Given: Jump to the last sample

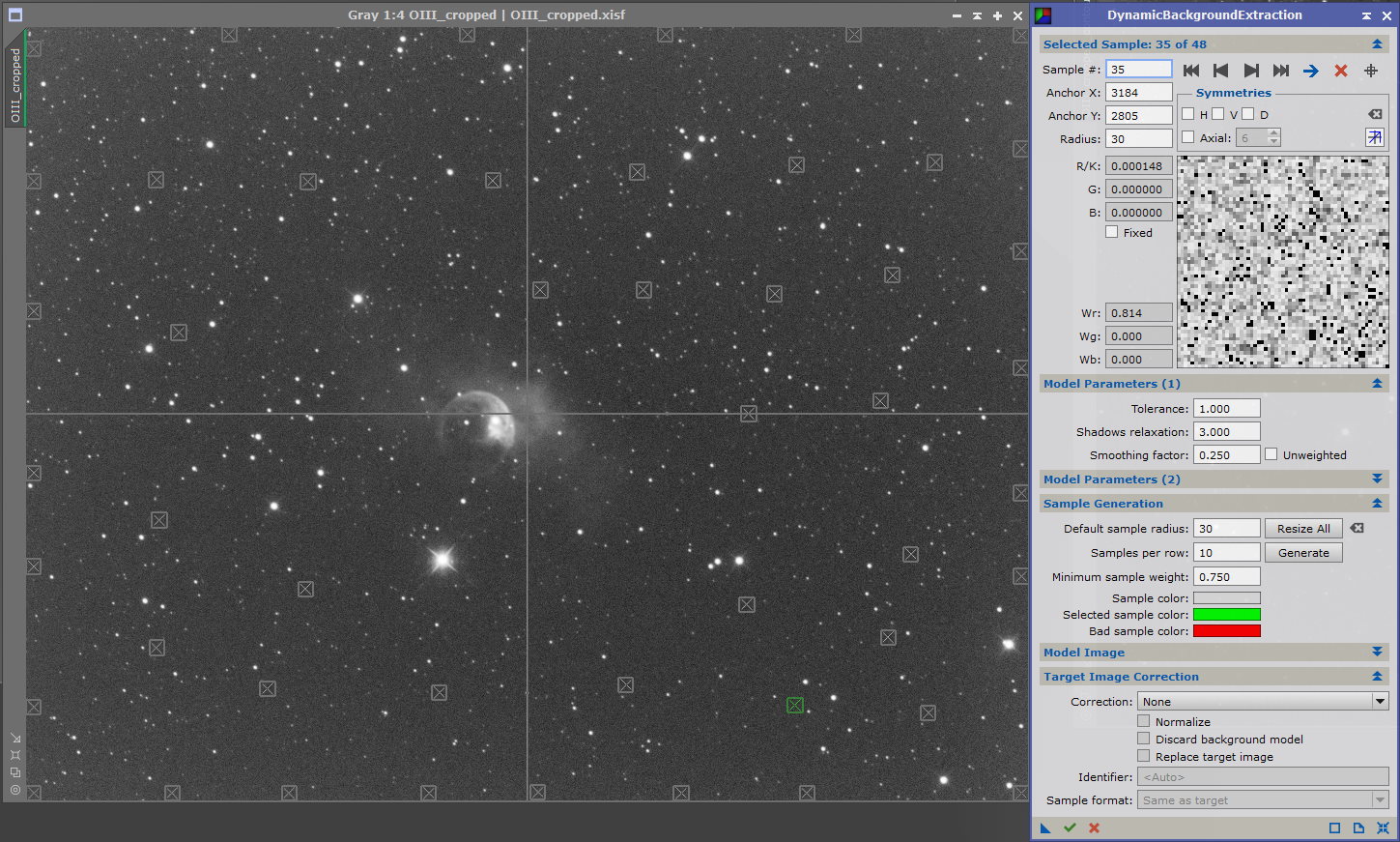Looking at the screenshot, I should point(1281,71).
